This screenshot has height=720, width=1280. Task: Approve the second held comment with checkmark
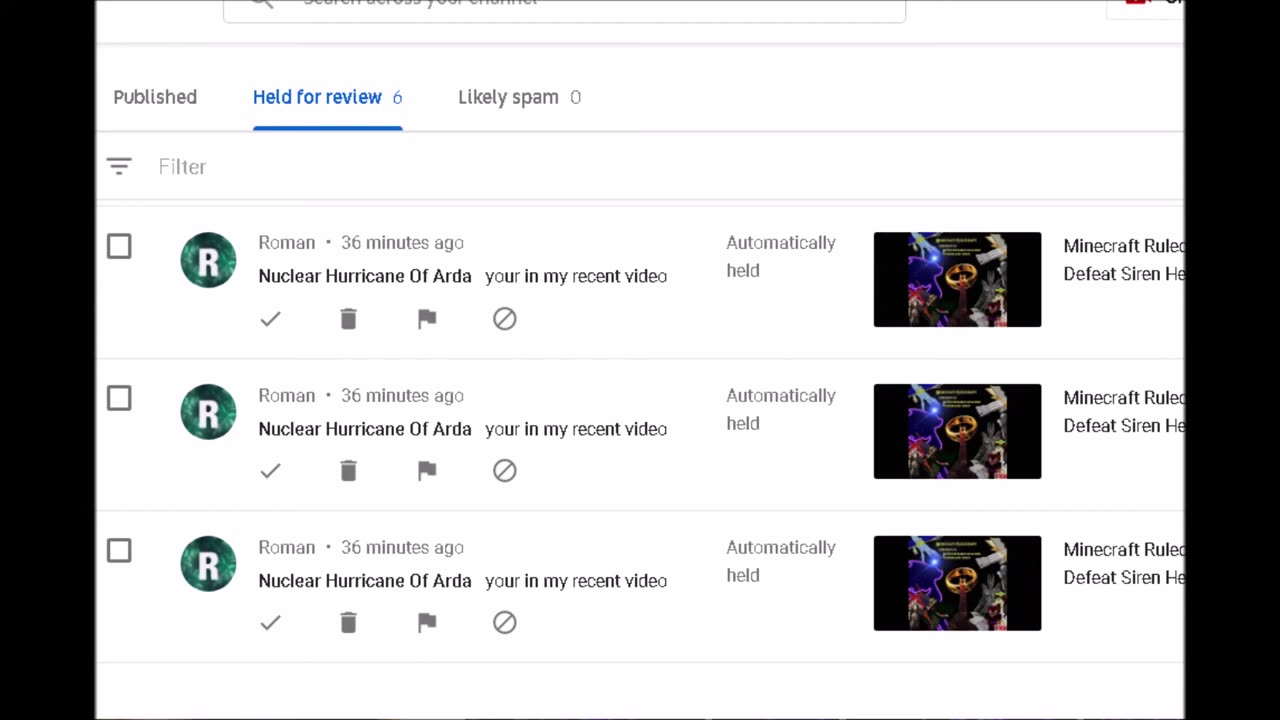(x=270, y=471)
